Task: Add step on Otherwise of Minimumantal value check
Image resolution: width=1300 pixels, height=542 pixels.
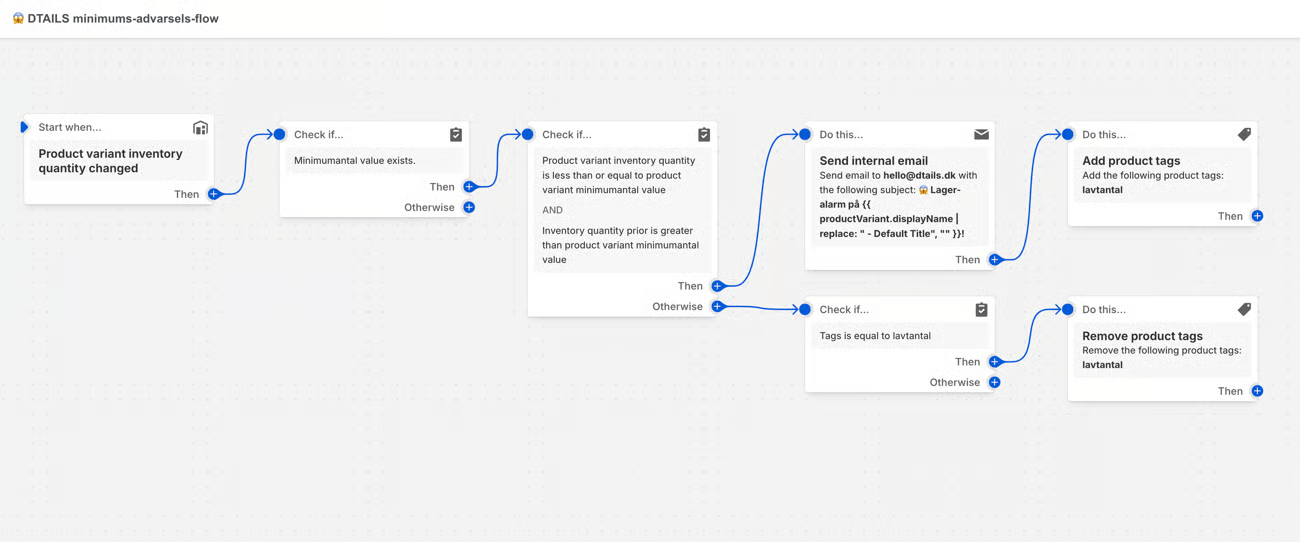Action: point(469,208)
